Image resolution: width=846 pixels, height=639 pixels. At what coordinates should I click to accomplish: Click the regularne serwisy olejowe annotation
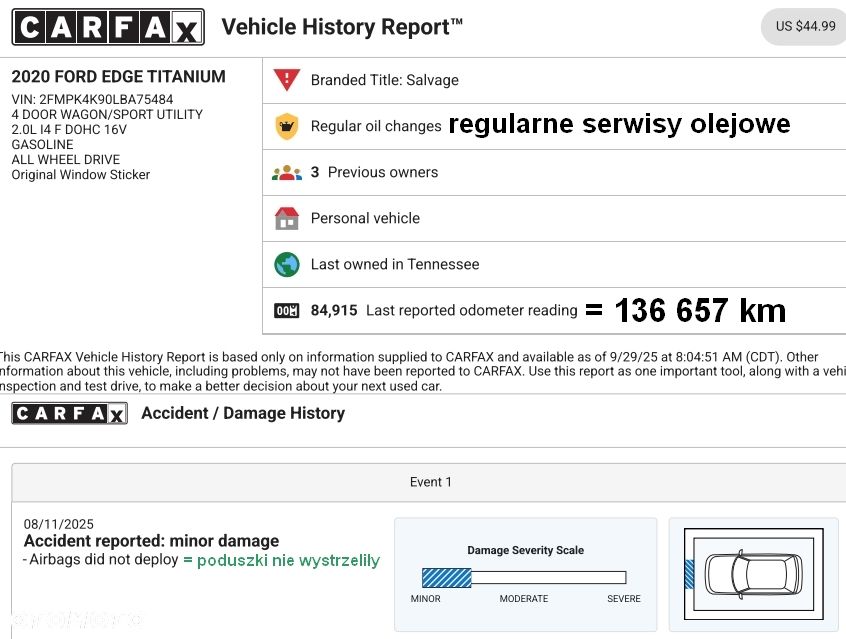tap(619, 124)
